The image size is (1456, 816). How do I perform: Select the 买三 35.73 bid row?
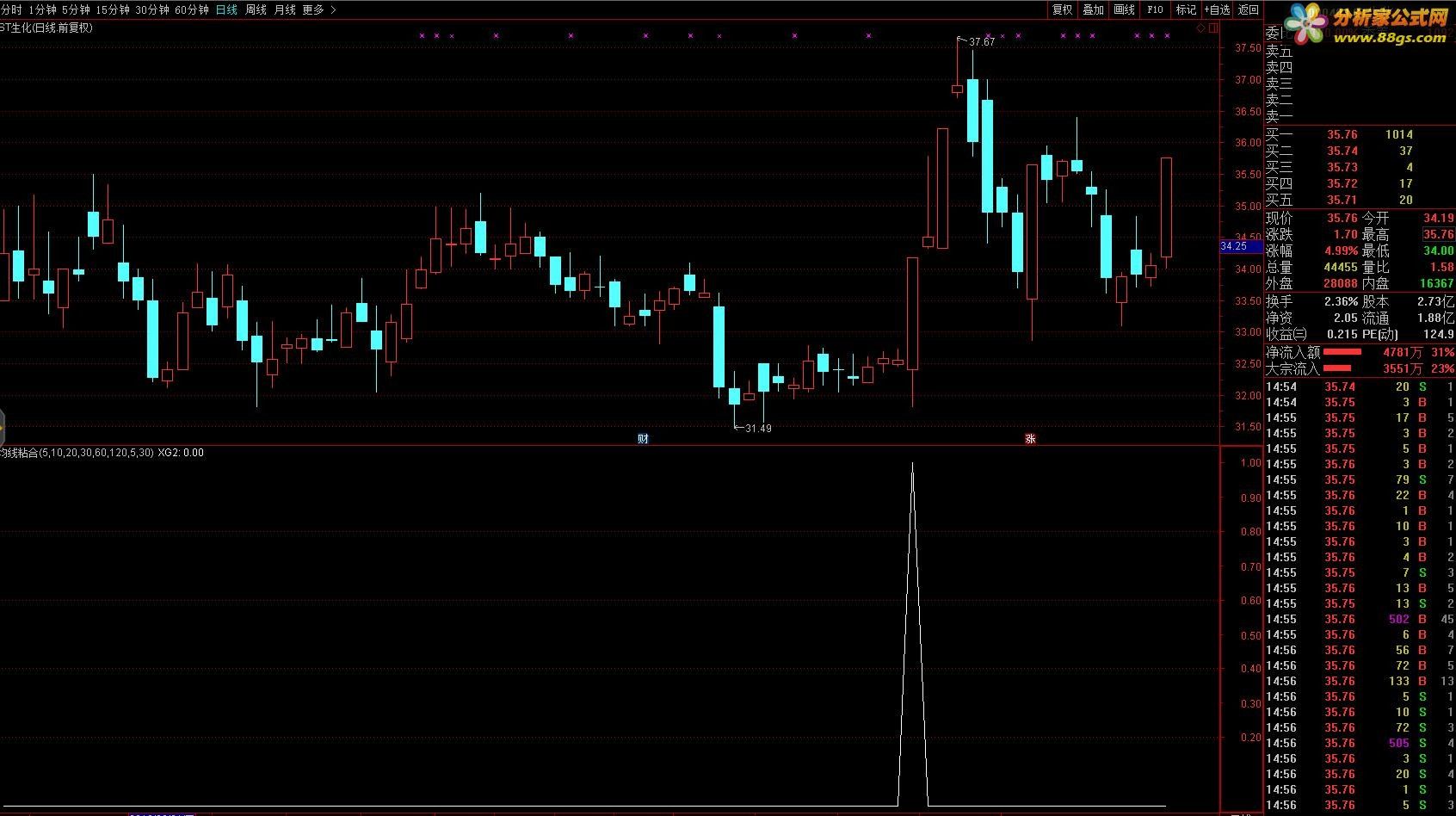pyautogui.click(x=1359, y=167)
